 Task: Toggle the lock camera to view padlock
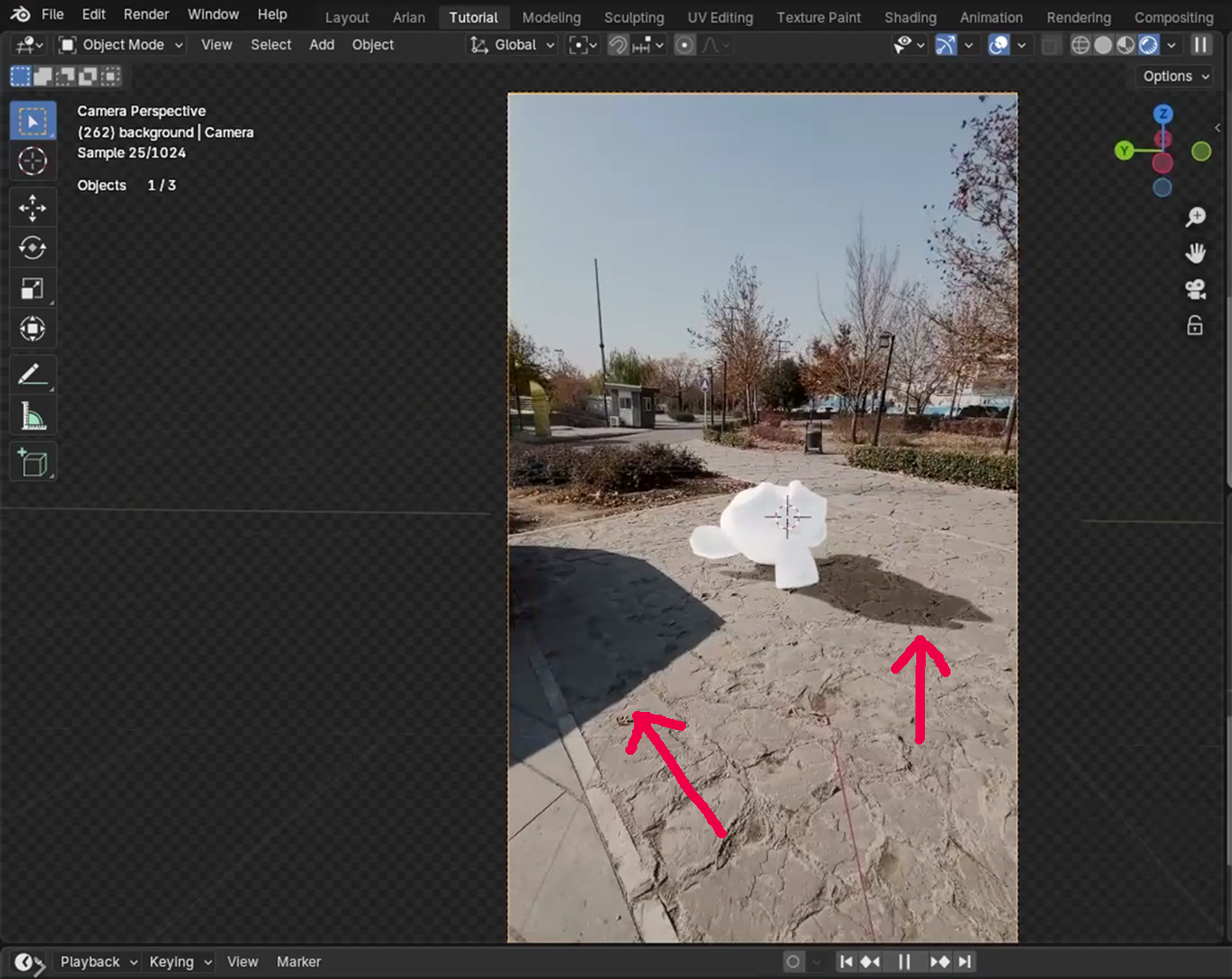1195,325
